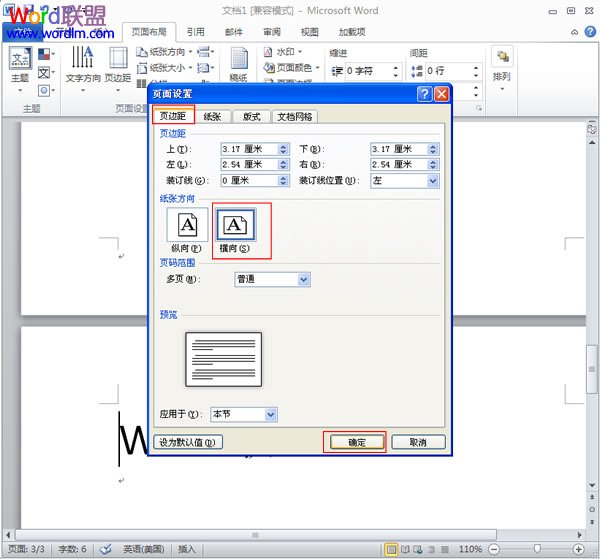Click the top margin input field
Image resolution: width=600 pixels, height=559 pixels.
pos(249,149)
